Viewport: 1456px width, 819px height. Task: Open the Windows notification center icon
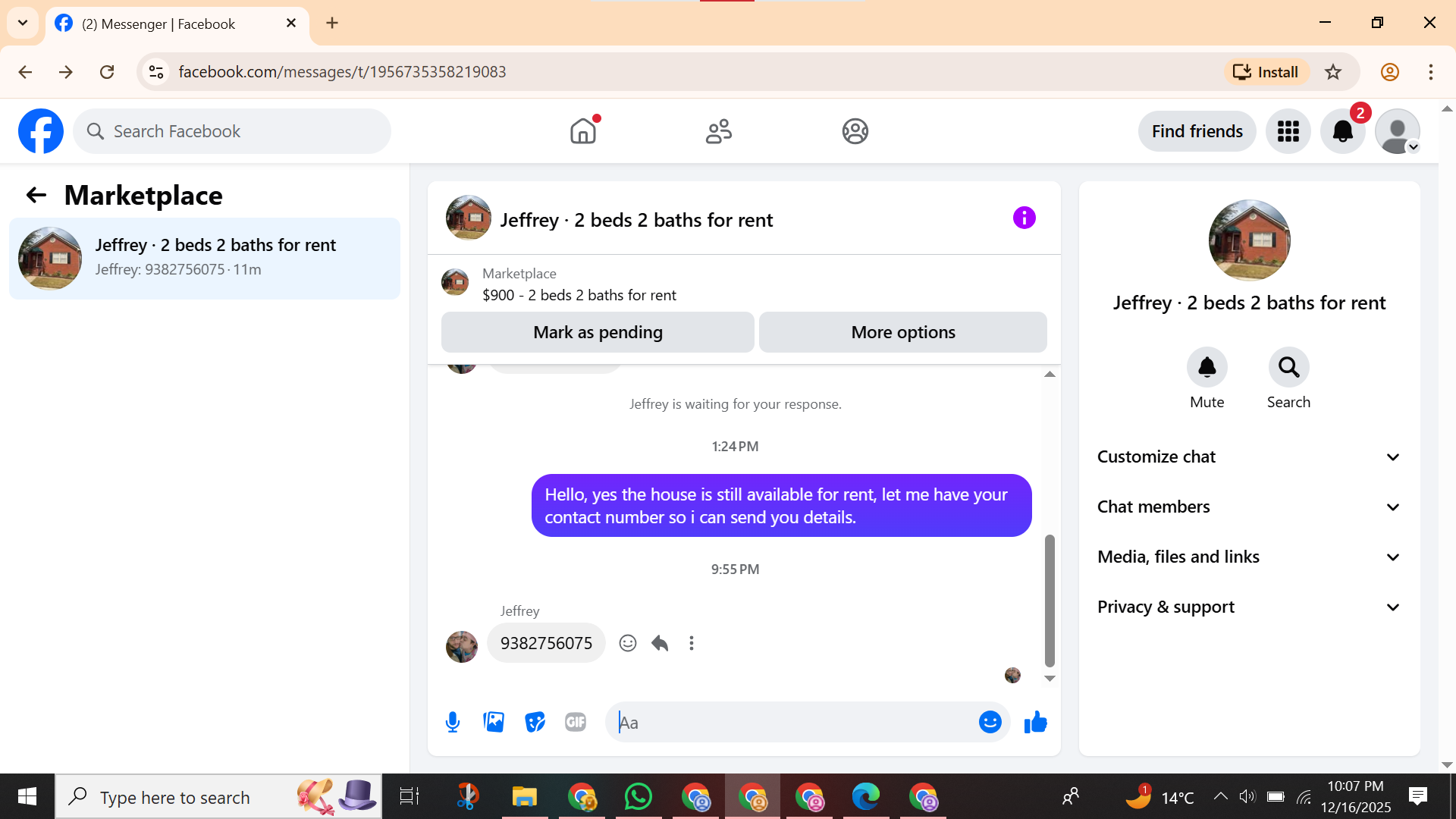pos(1417,796)
